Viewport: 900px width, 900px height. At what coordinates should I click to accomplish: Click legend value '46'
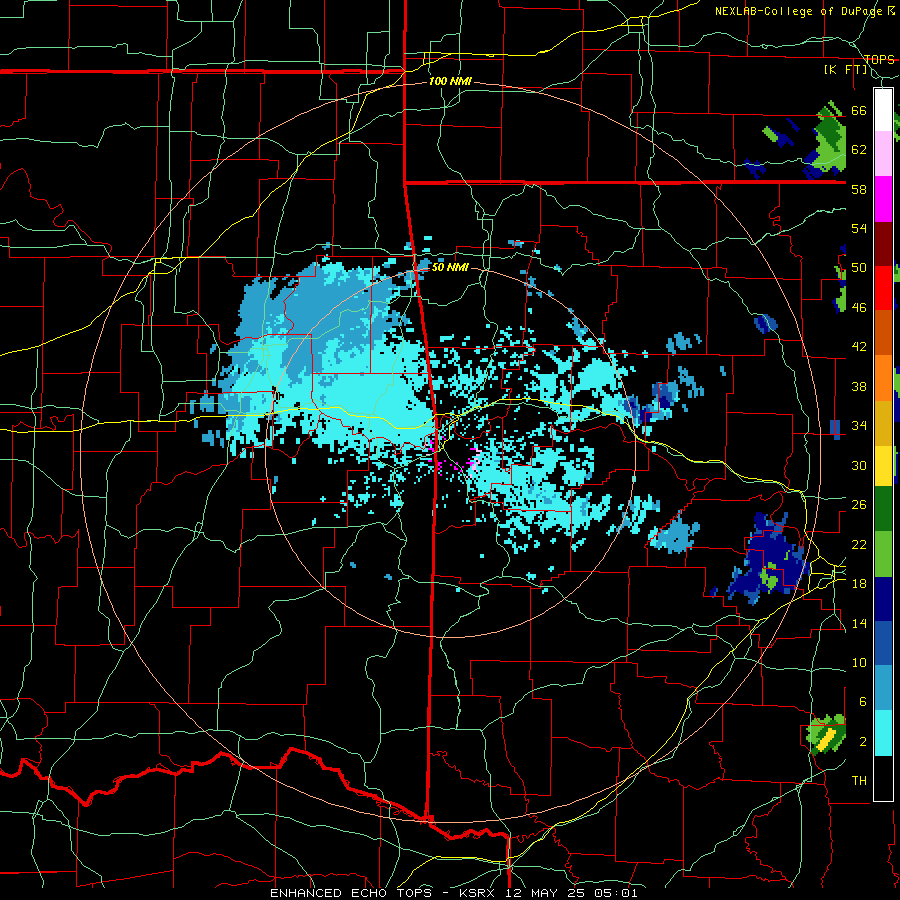pyautogui.click(x=859, y=308)
